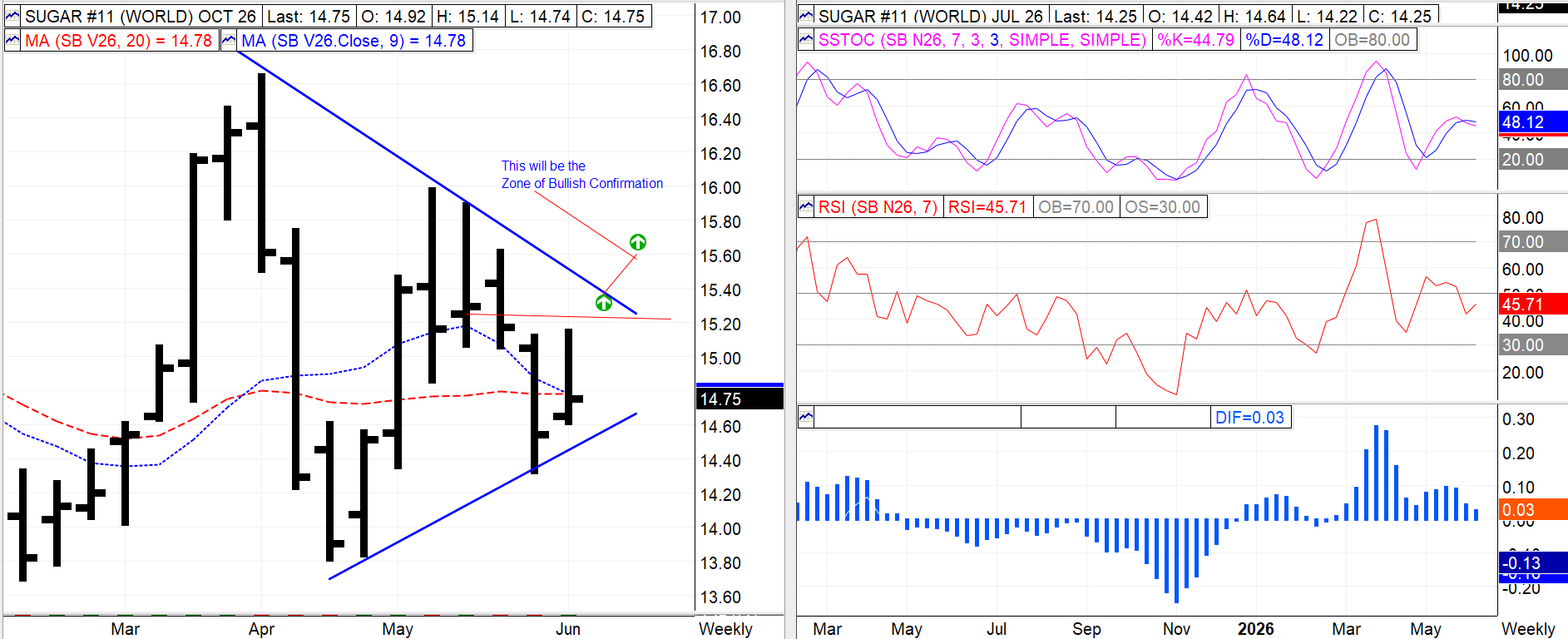Select the lower green up-arrow marker on the trendline
The height and width of the screenshot is (639, 1568).
click(x=604, y=303)
